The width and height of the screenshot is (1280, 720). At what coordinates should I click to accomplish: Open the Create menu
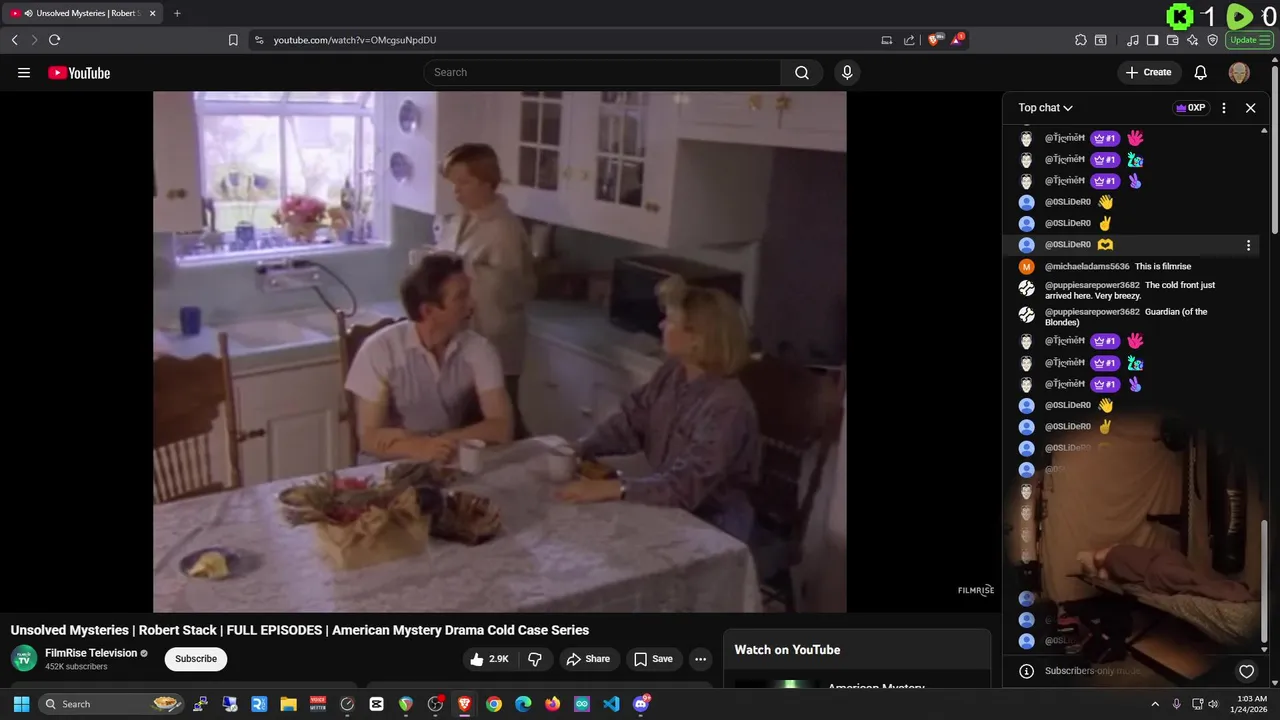pos(1149,72)
